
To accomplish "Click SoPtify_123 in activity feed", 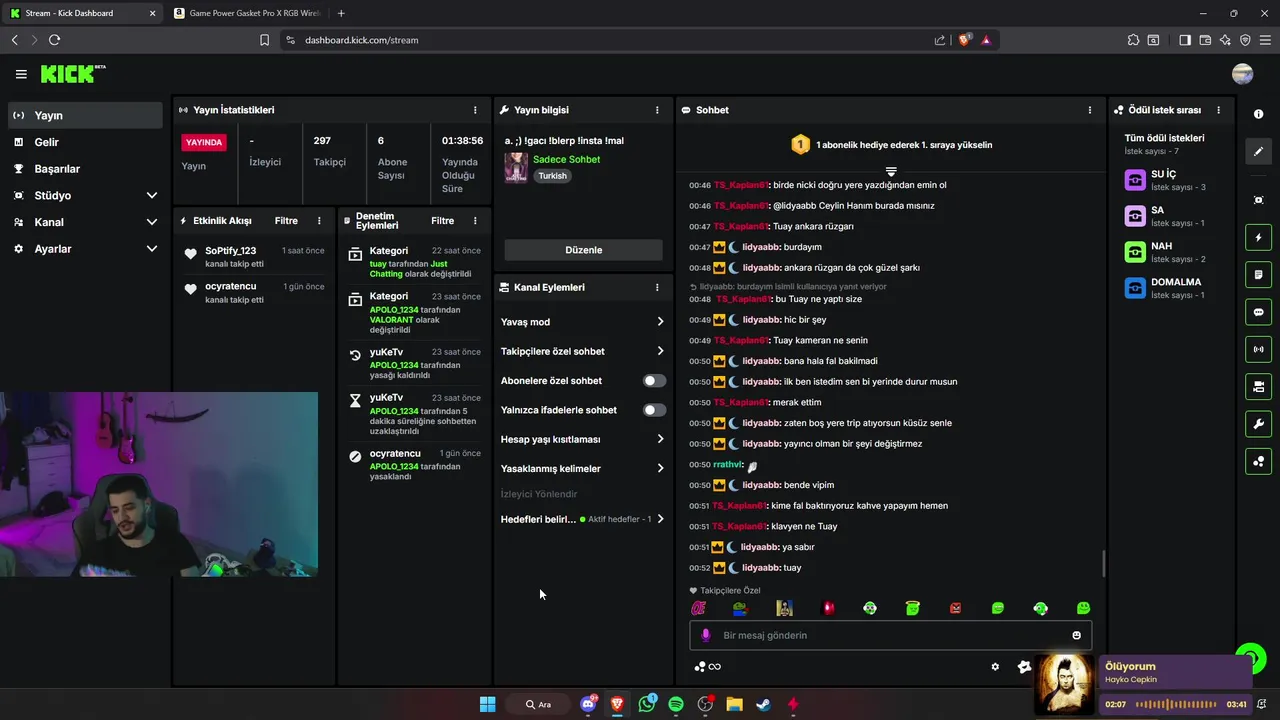I will pyautogui.click(x=231, y=251).
